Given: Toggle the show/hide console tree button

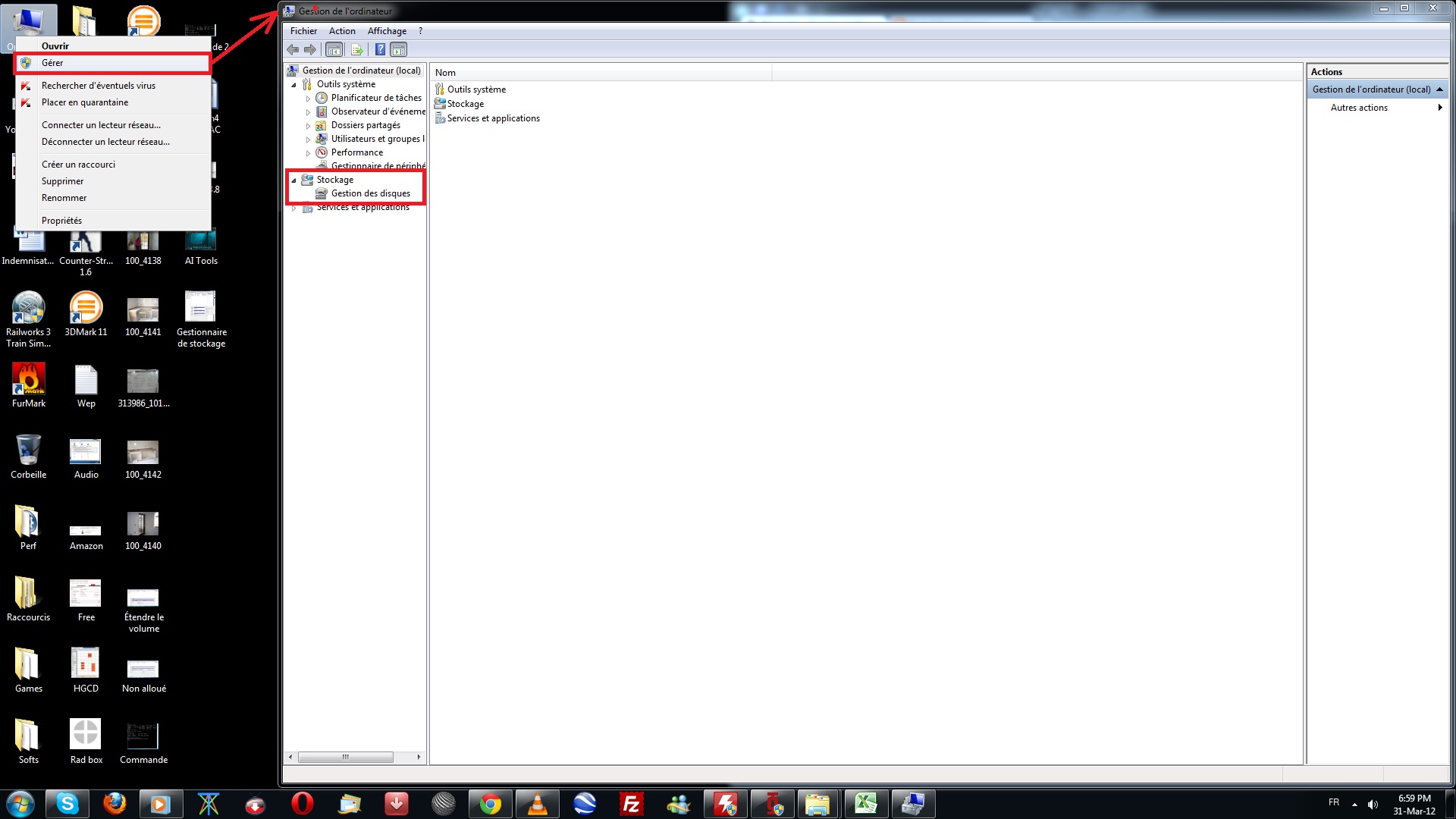Looking at the screenshot, I should click(334, 50).
